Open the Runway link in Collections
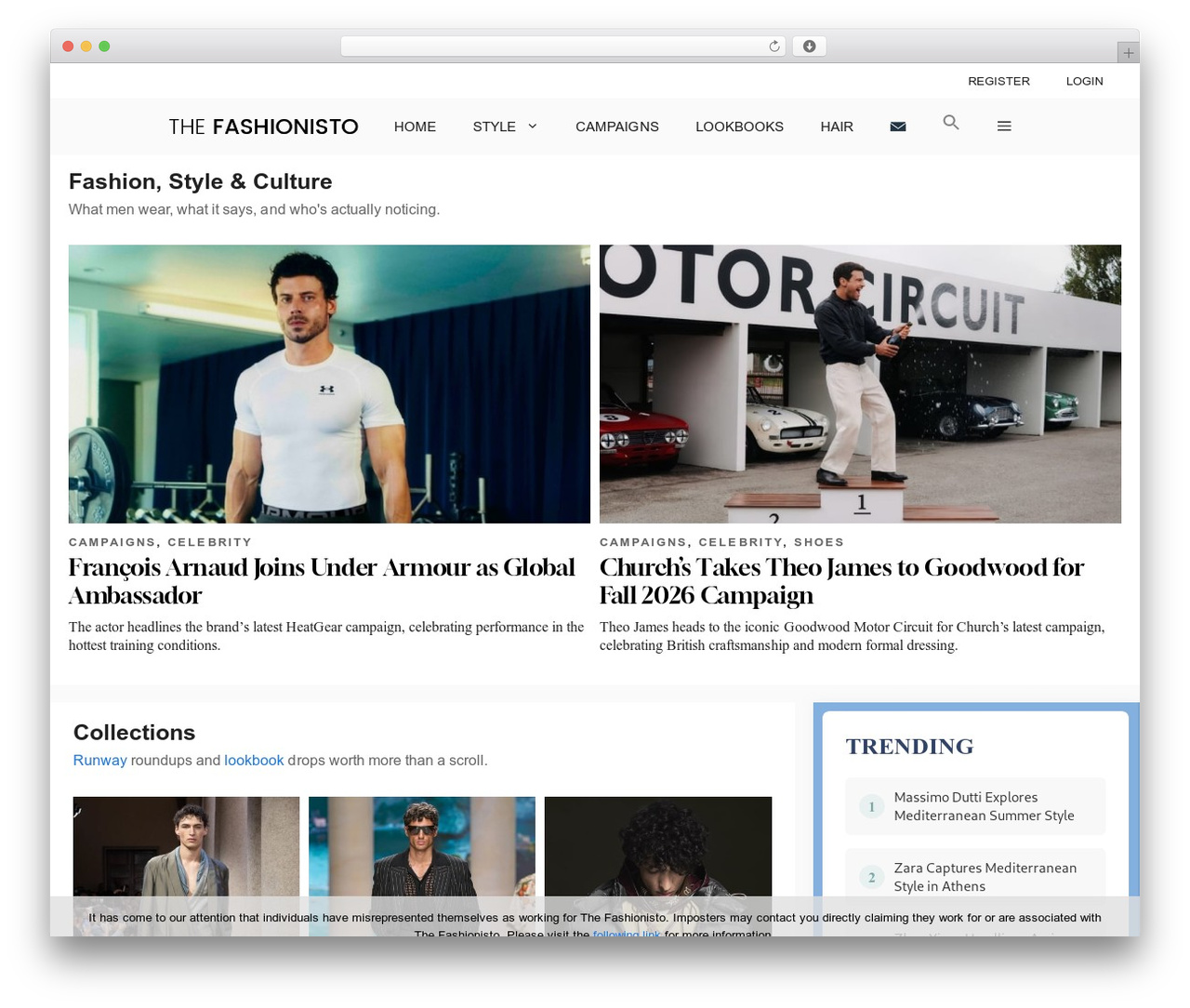1190x1008 pixels. tap(100, 761)
